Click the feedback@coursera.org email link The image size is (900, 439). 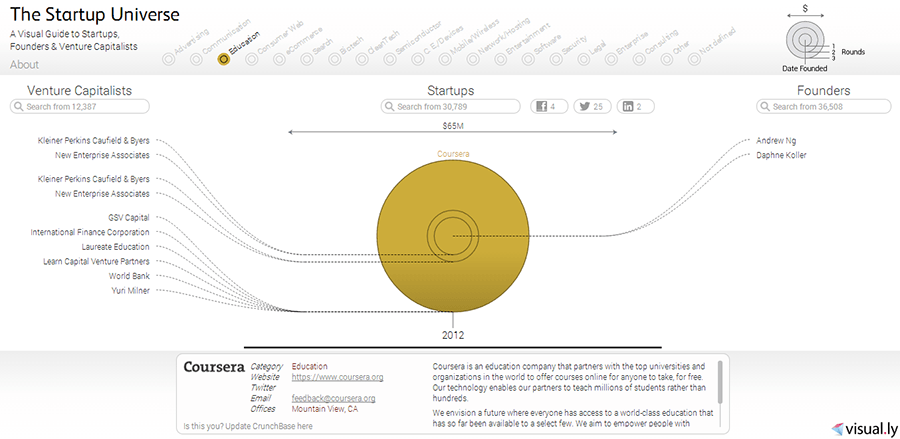coord(333,398)
